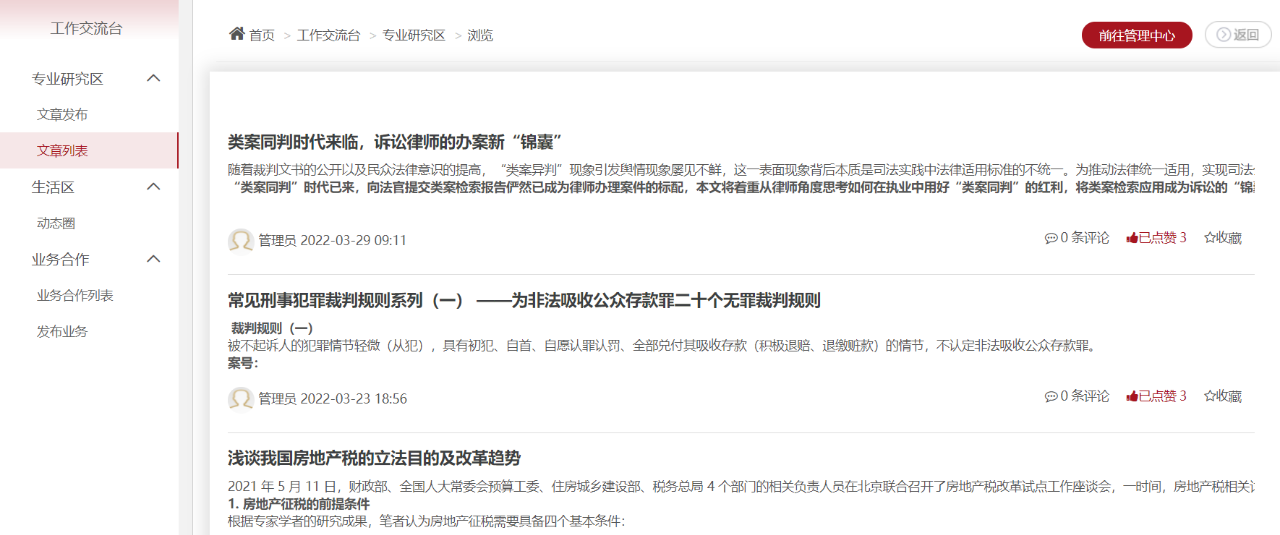The height and width of the screenshot is (535, 1280).
Task: Click the 前往管理中心 button
Action: pyautogui.click(x=1137, y=35)
